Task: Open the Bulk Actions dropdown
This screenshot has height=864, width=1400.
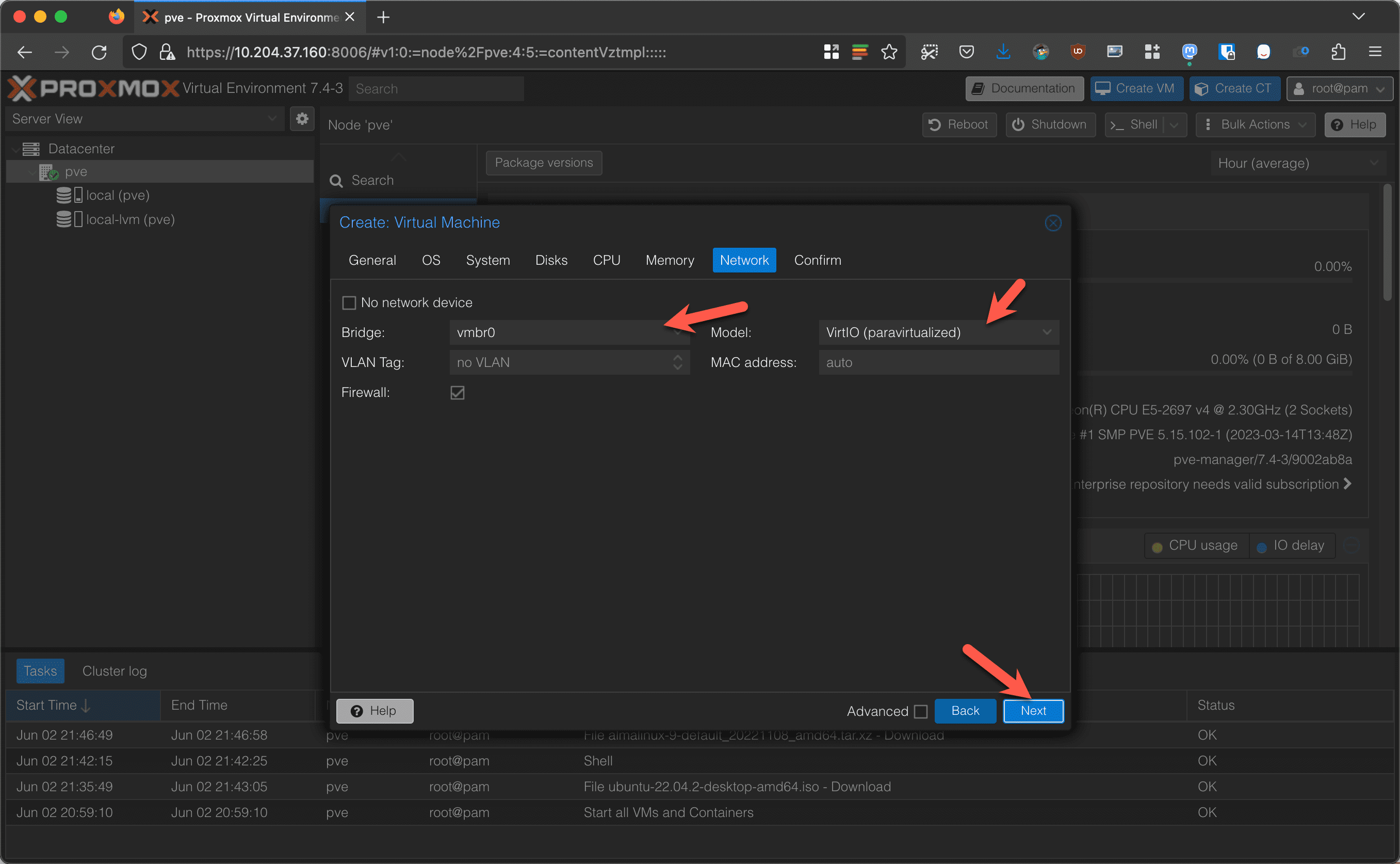Action: (x=1256, y=124)
